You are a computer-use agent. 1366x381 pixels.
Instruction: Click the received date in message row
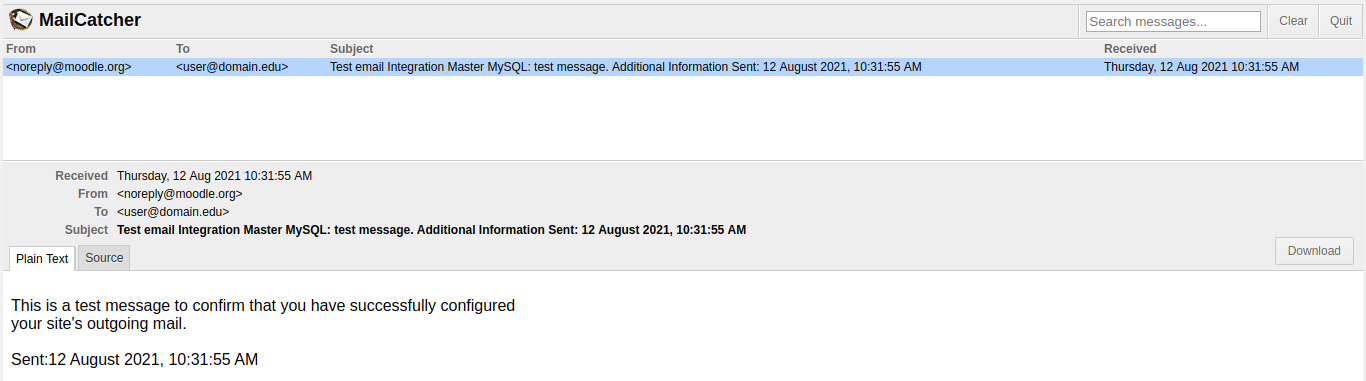click(1201, 67)
